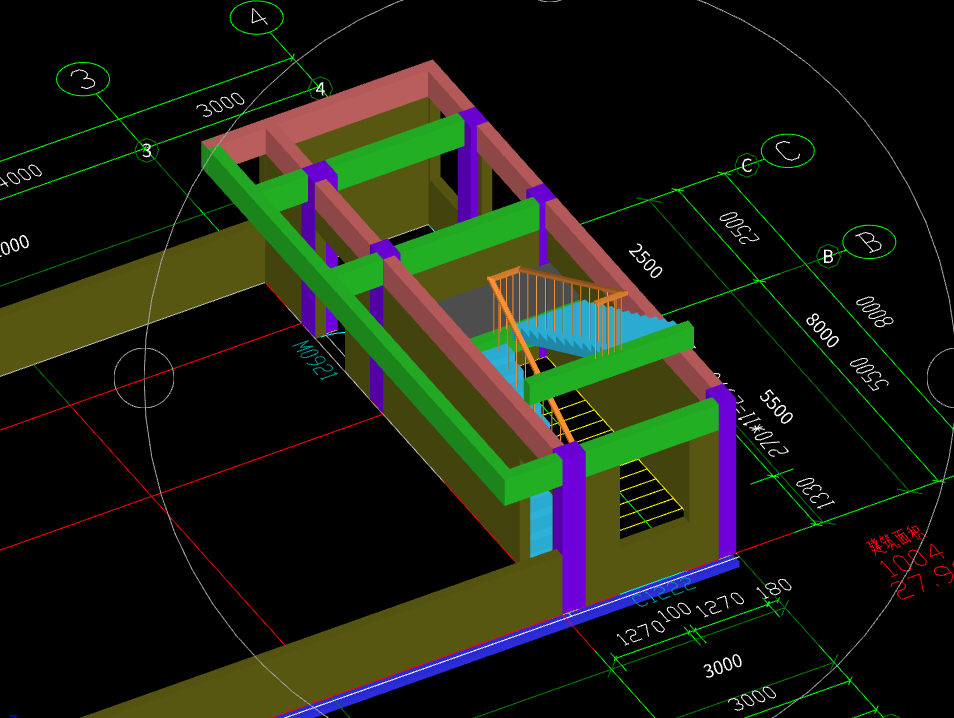Click the upright 2500 dimension near the stairs
The image size is (954, 718).
pyautogui.click(x=645, y=260)
